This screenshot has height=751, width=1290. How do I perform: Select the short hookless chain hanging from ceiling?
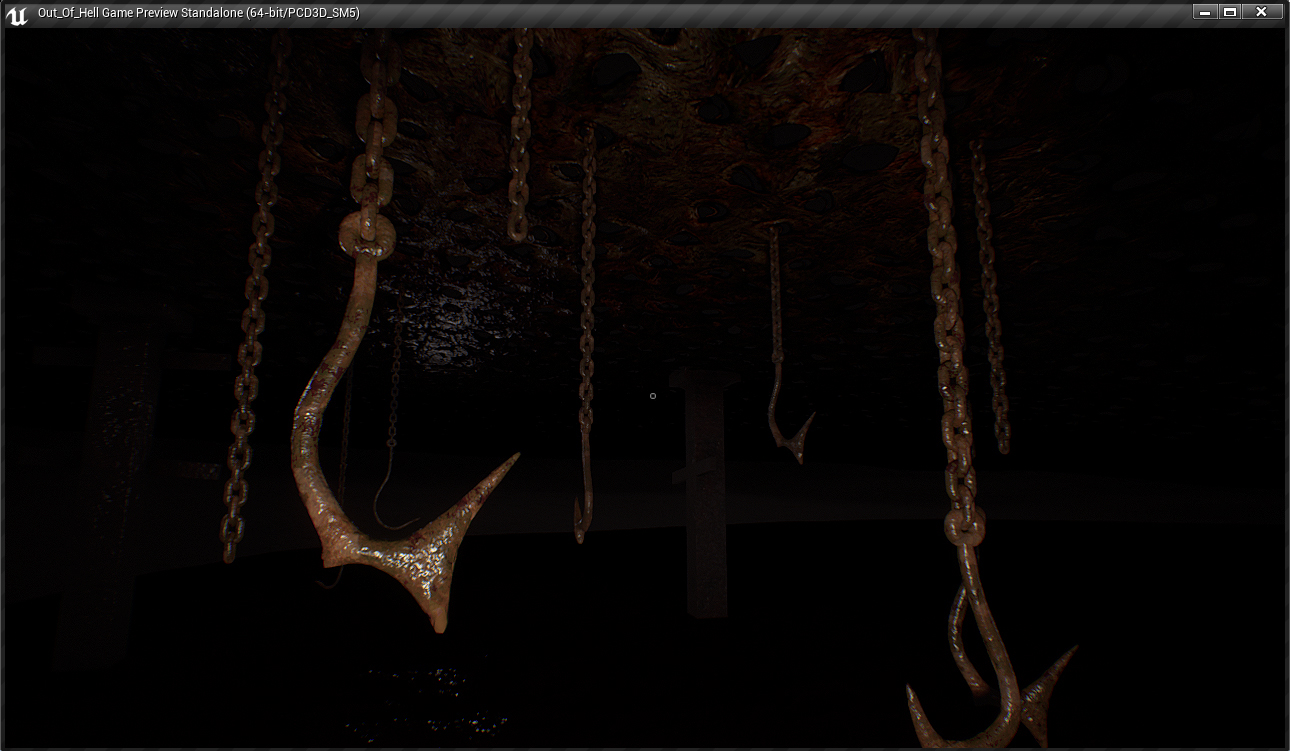pyautogui.click(x=520, y=140)
